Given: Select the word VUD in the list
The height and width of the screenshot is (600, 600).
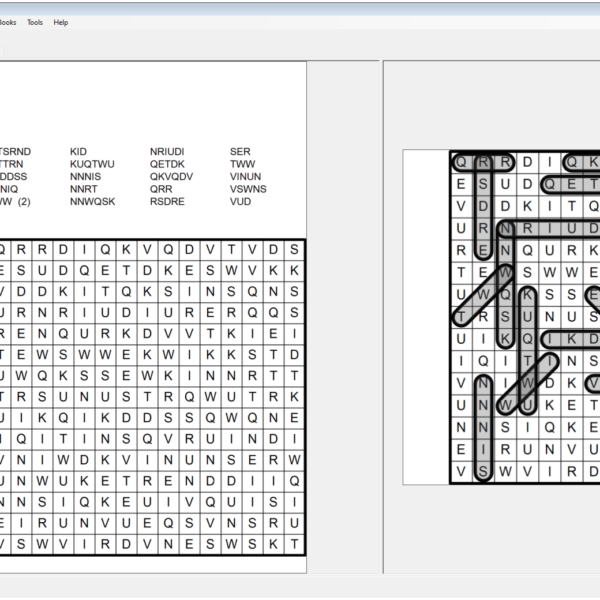Looking at the screenshot, I should pyautogui.click(x=240, y=201).
